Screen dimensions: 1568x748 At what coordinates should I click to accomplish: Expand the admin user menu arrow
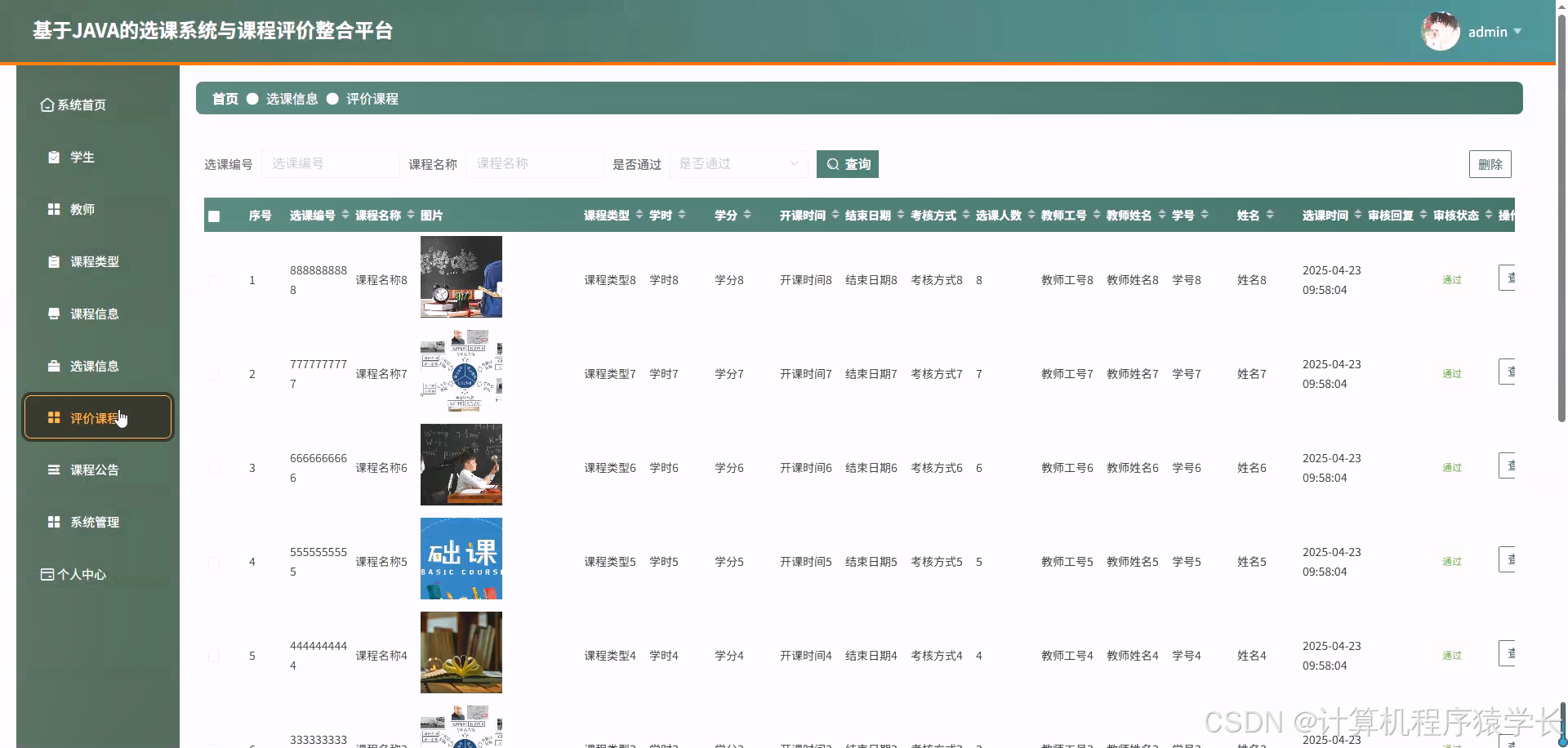[1517, 31]
